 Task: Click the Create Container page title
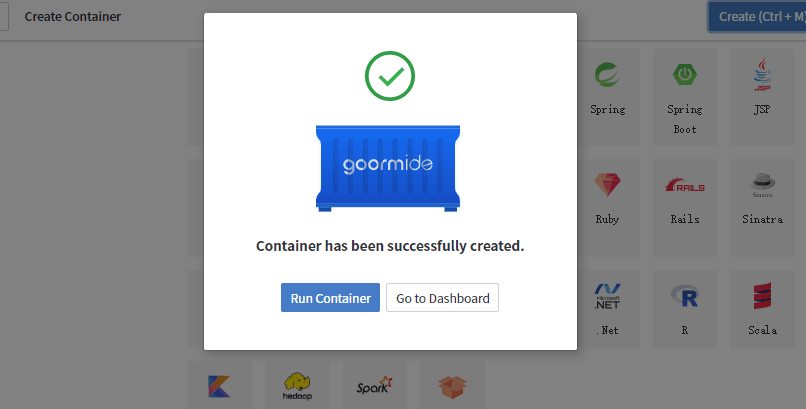coord(73,17)
